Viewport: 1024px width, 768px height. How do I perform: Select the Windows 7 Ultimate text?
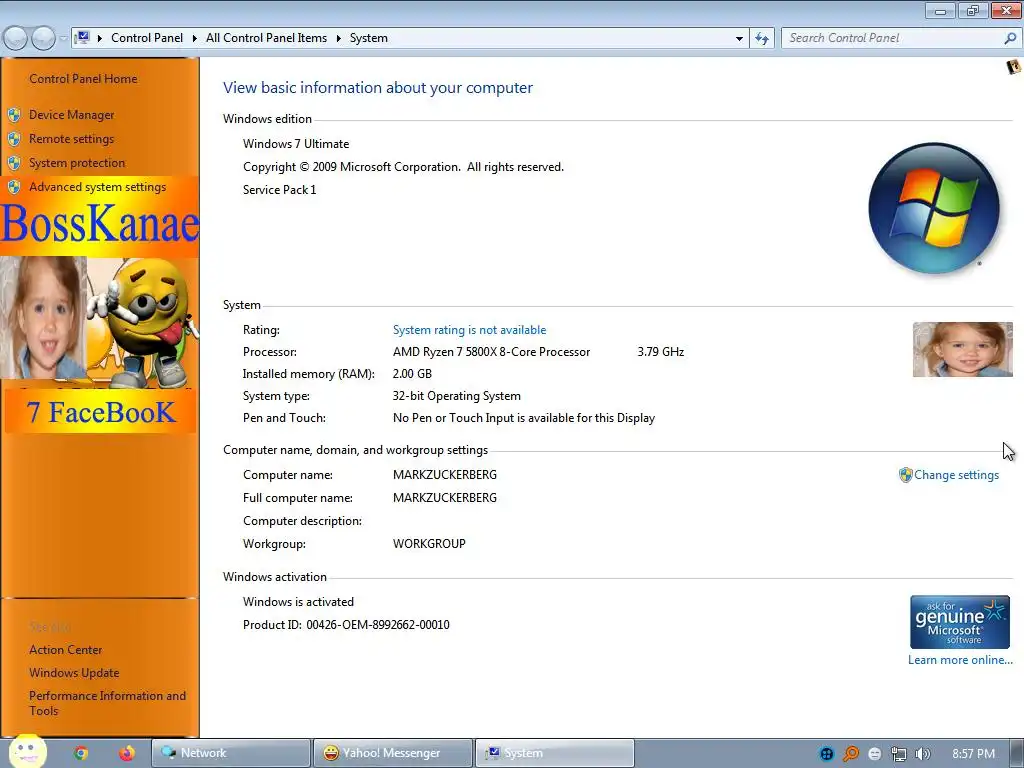[296, 144]
